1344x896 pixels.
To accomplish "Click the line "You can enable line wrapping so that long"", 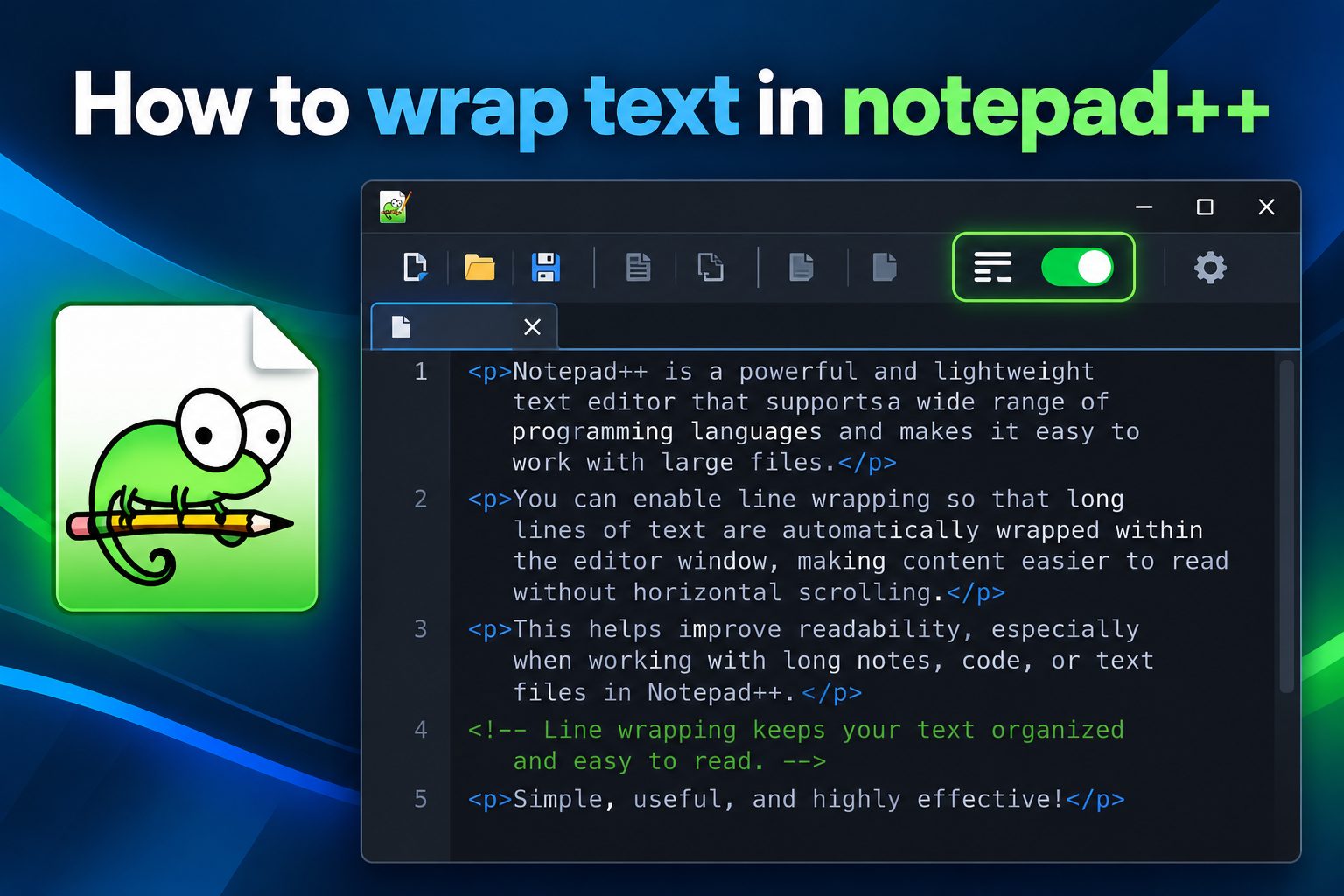I will [x=818, y=500].
